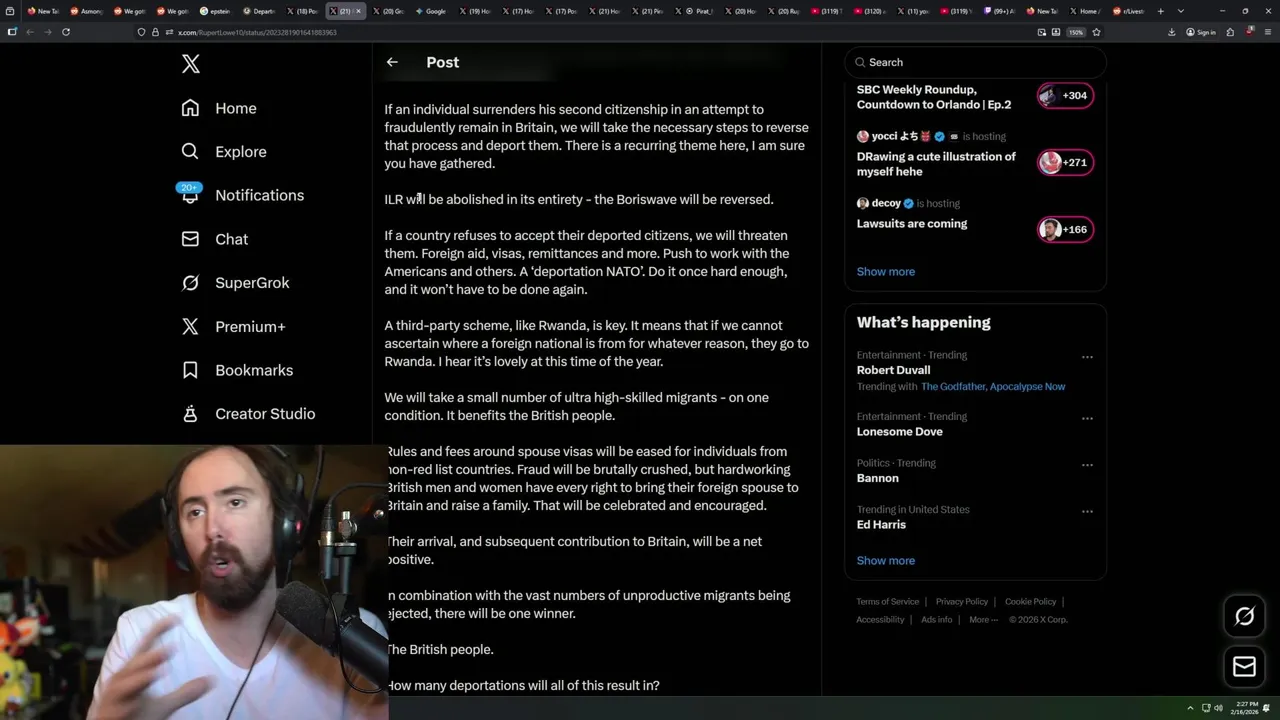1280x720 pixels.
Task: Click site security padlock icon
Action: pos(155,32)
